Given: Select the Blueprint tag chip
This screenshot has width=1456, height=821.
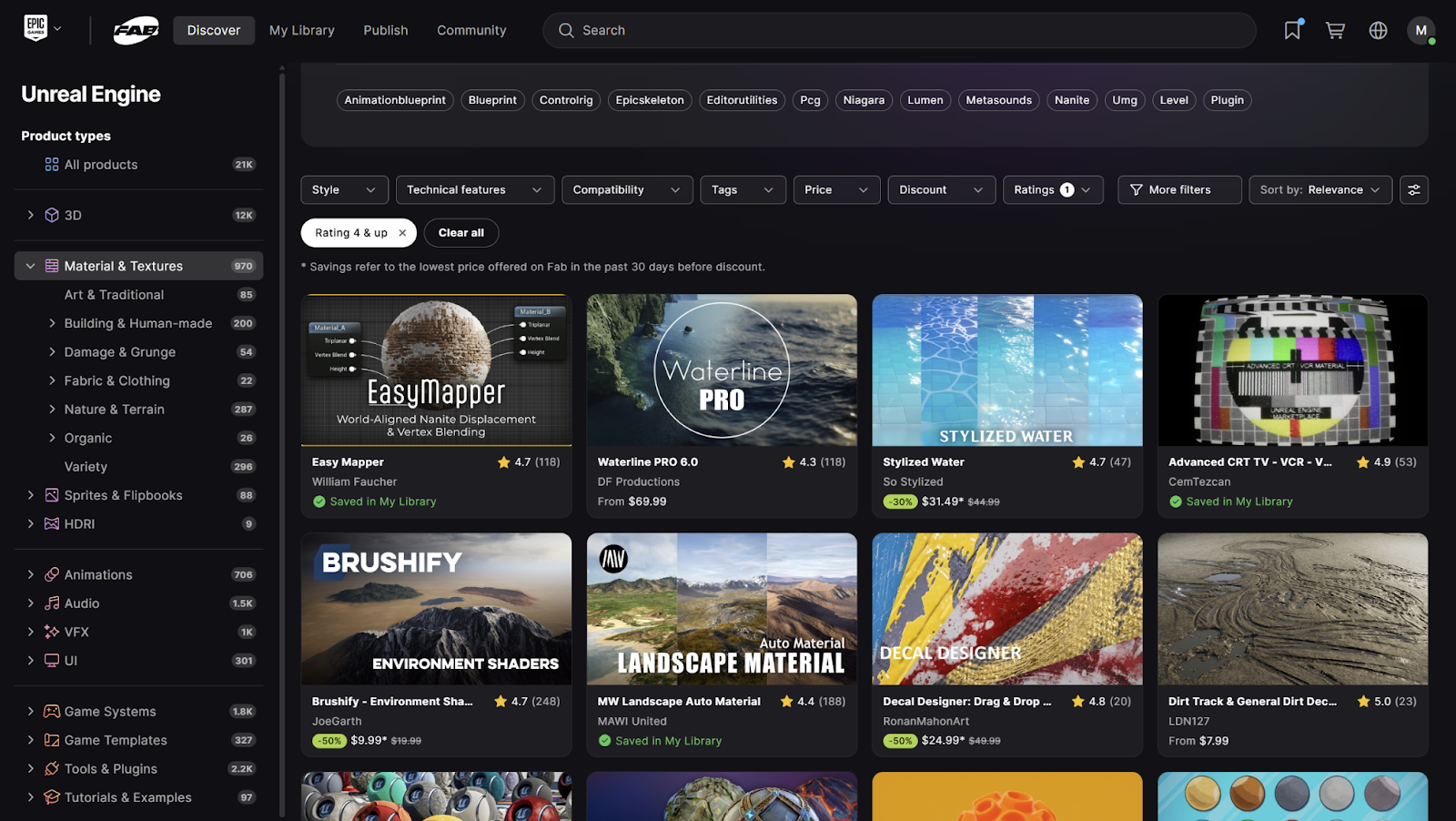Looking at the screenshot, I should tap(492, 100).
